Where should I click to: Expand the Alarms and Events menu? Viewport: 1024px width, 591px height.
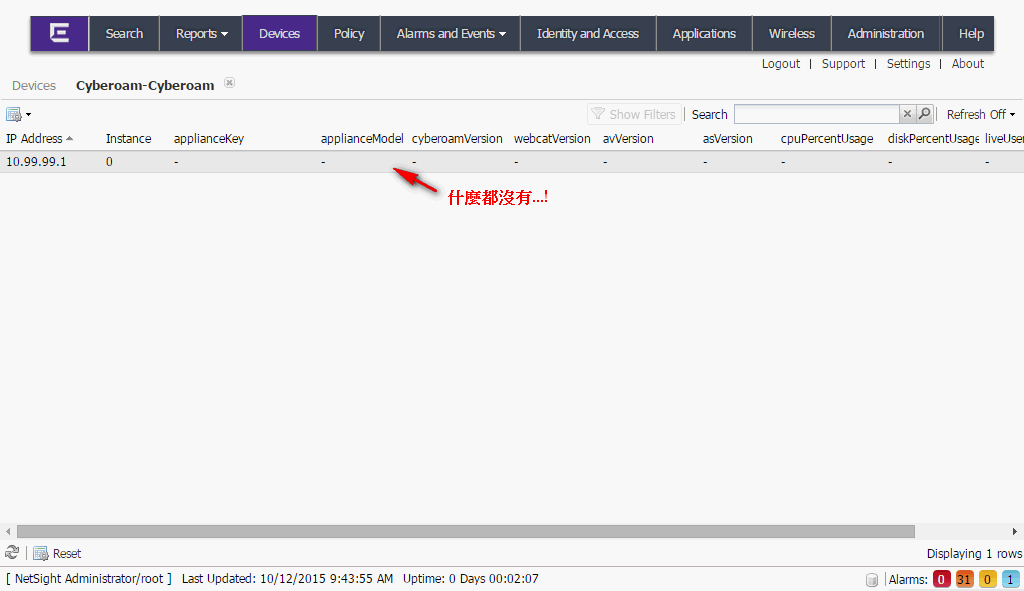[451, 33]
